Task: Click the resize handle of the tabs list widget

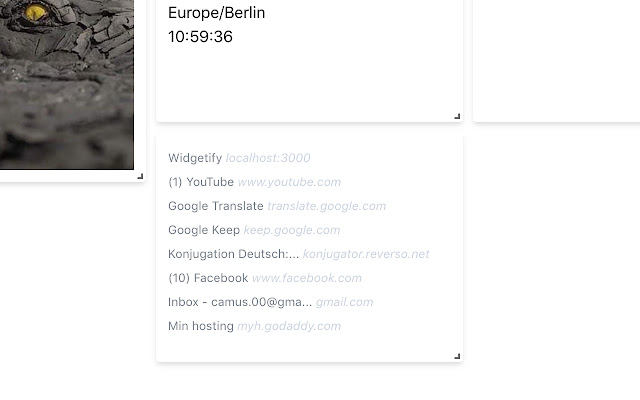Action: tap(457, 356)
